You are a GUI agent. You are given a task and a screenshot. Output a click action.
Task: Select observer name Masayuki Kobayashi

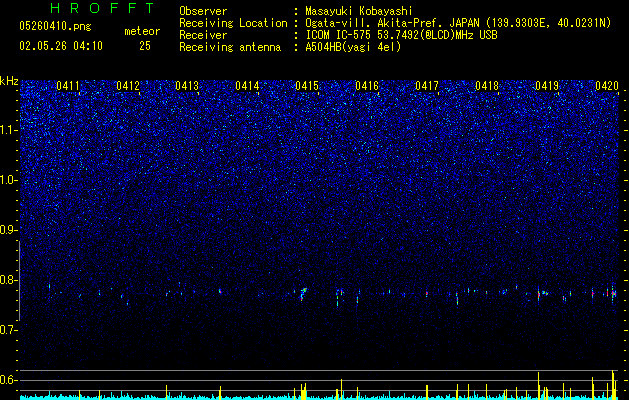coord(359,11)
